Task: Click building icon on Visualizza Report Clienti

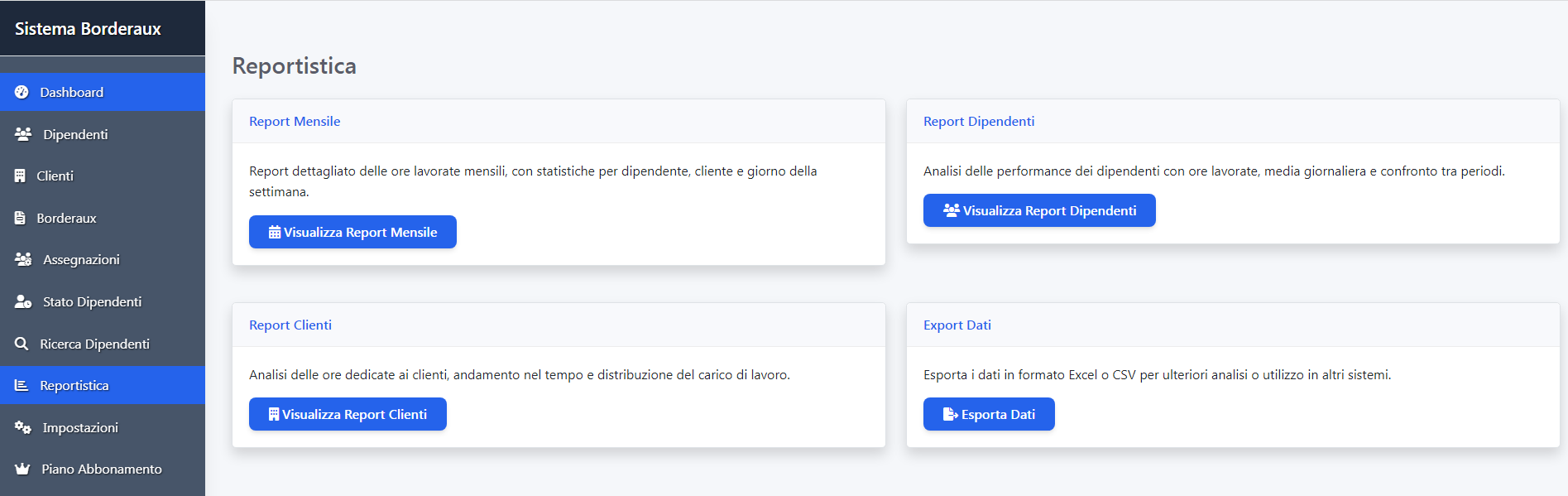Action: [274, 414]
